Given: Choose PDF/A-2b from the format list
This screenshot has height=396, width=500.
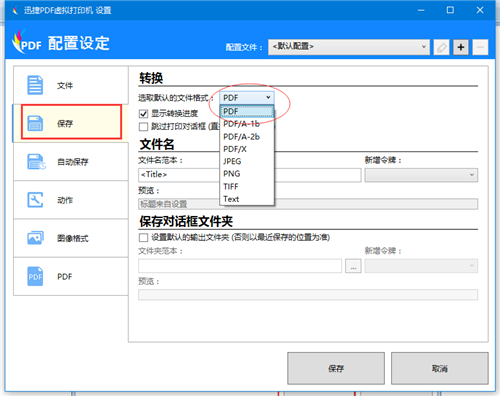Looking at the screenshot, I should (x=247, y=137).
